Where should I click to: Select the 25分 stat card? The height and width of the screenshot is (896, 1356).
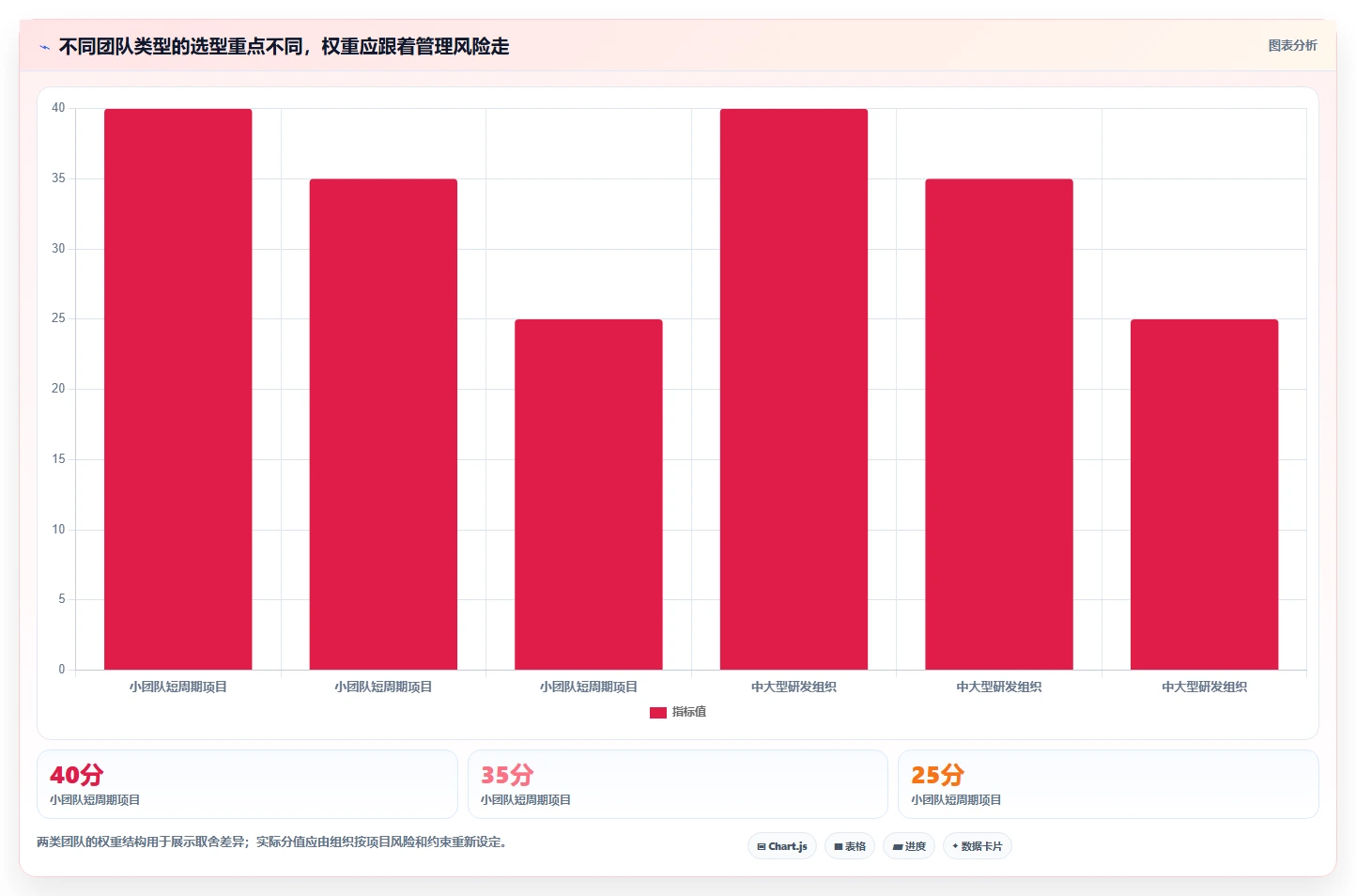(x=1108, y=784)
